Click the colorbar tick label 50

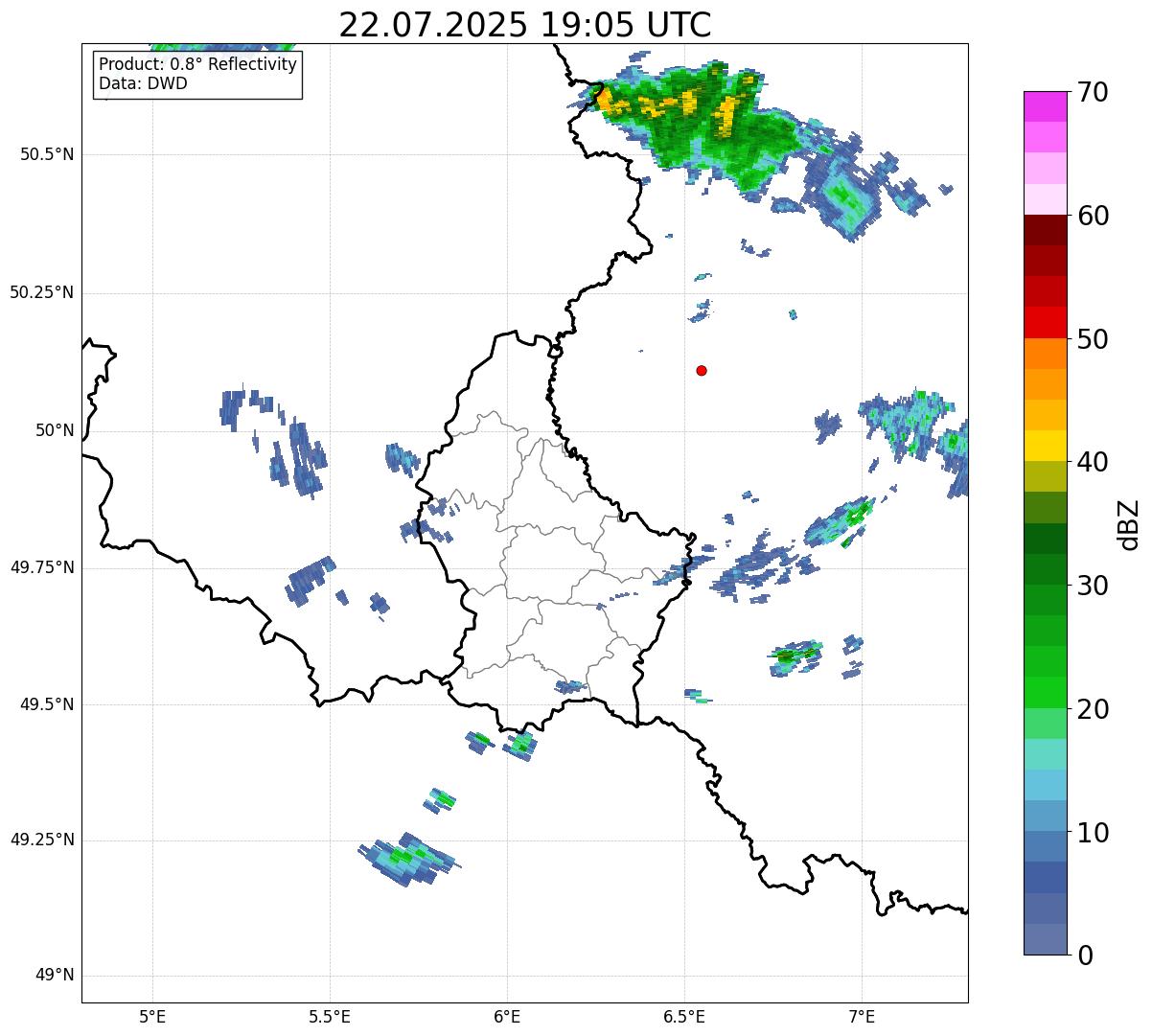[1093, 339]
